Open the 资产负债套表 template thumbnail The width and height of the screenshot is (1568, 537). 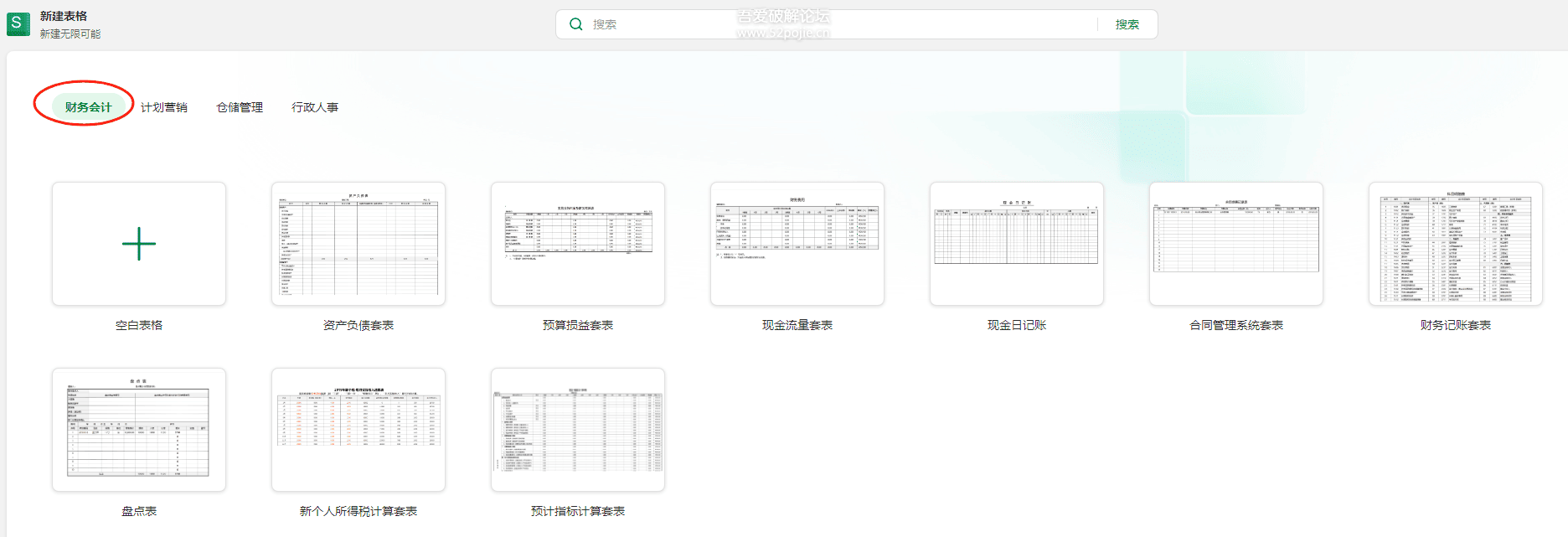tap(358, 244)
